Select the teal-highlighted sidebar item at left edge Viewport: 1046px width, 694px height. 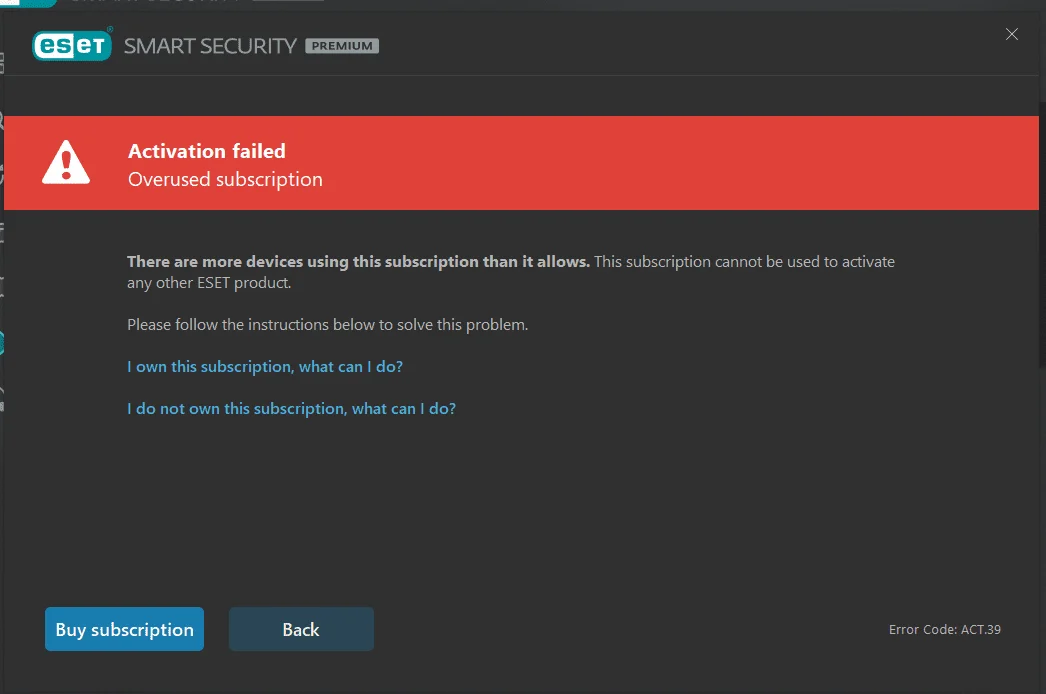click(1, 343)
